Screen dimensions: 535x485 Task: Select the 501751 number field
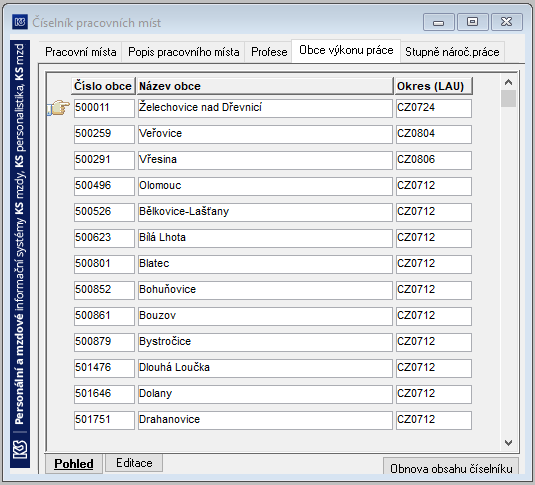point(104,420)
